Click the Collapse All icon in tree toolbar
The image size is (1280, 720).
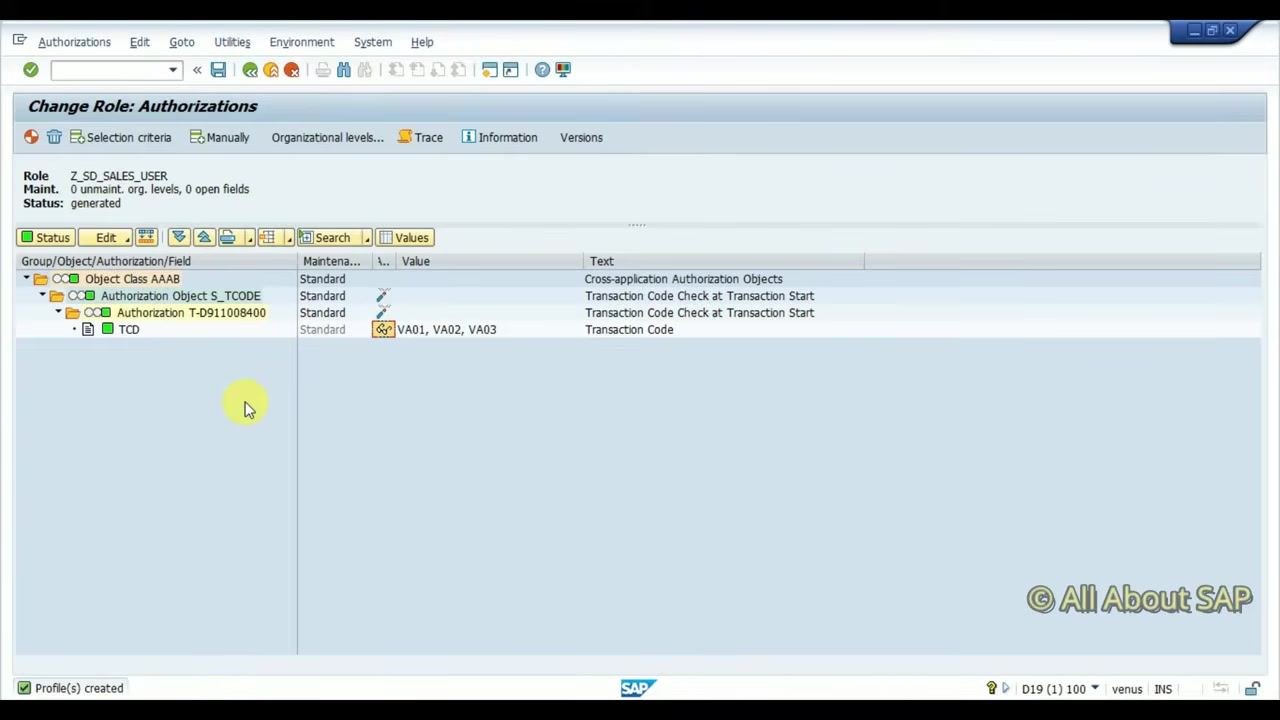204,237
